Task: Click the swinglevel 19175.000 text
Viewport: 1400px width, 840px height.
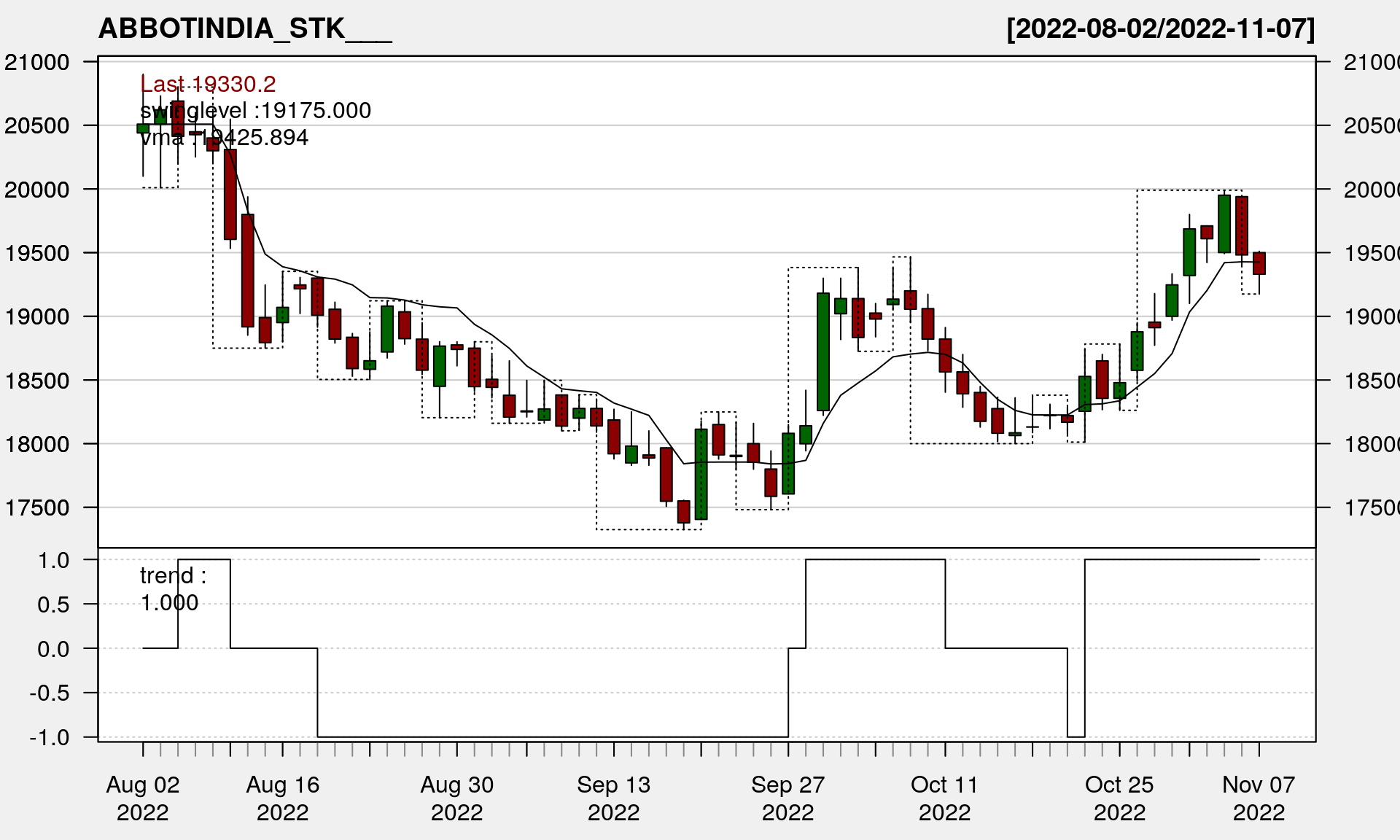Action: click(x=255, y=111)
